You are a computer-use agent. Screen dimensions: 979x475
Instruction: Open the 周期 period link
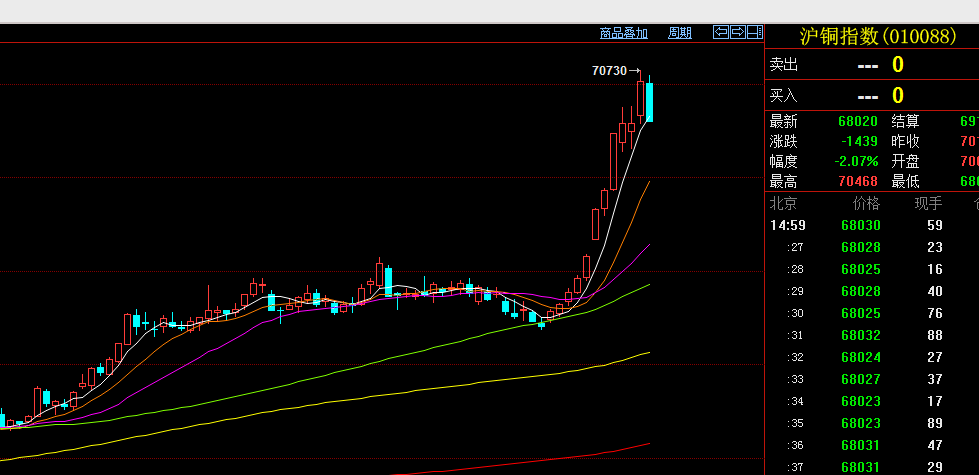click(x=679, y=33)
